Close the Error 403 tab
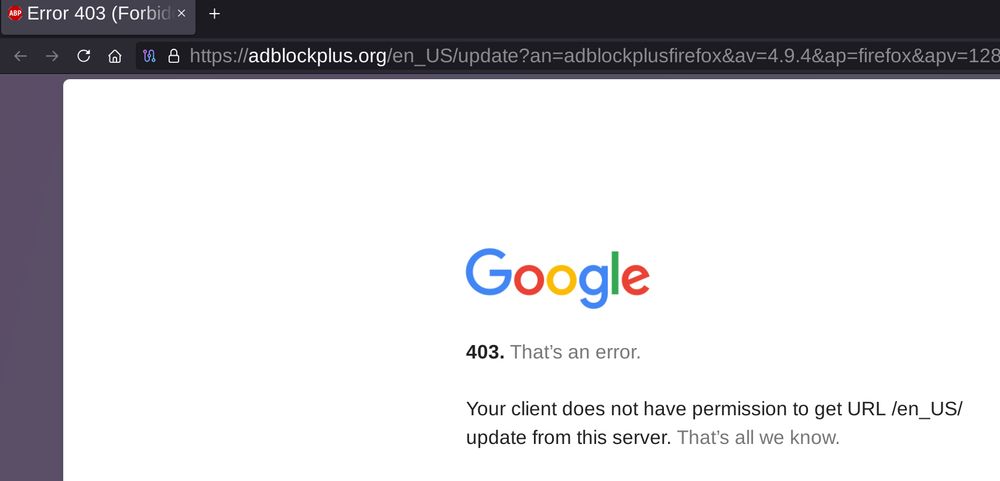The width and height of the screenshot is (1000, 481). tap(181, 13)
